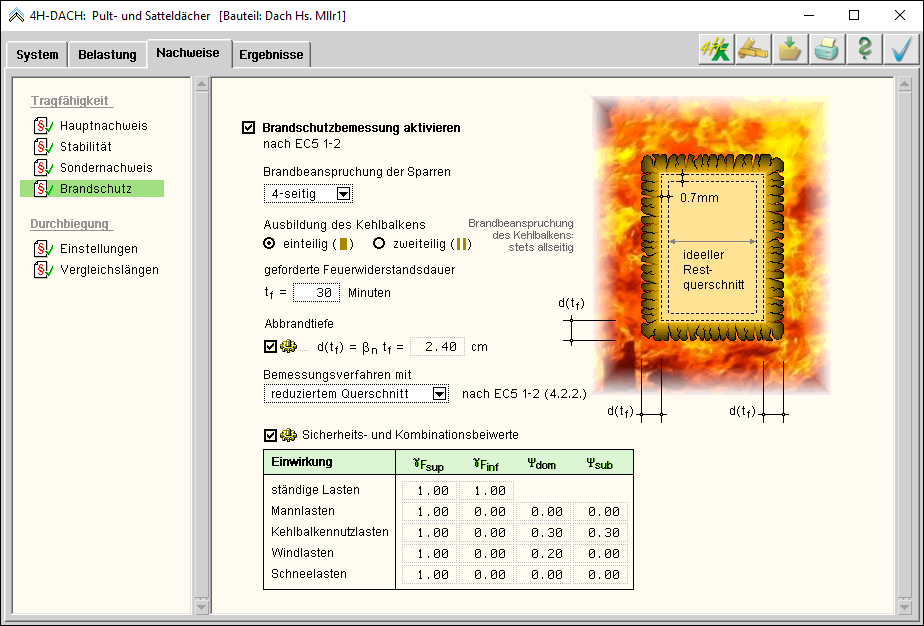Open the 4-seitig Brandbeanspruchung dropdown
924x626 pixels.
(x=343, y=194)
